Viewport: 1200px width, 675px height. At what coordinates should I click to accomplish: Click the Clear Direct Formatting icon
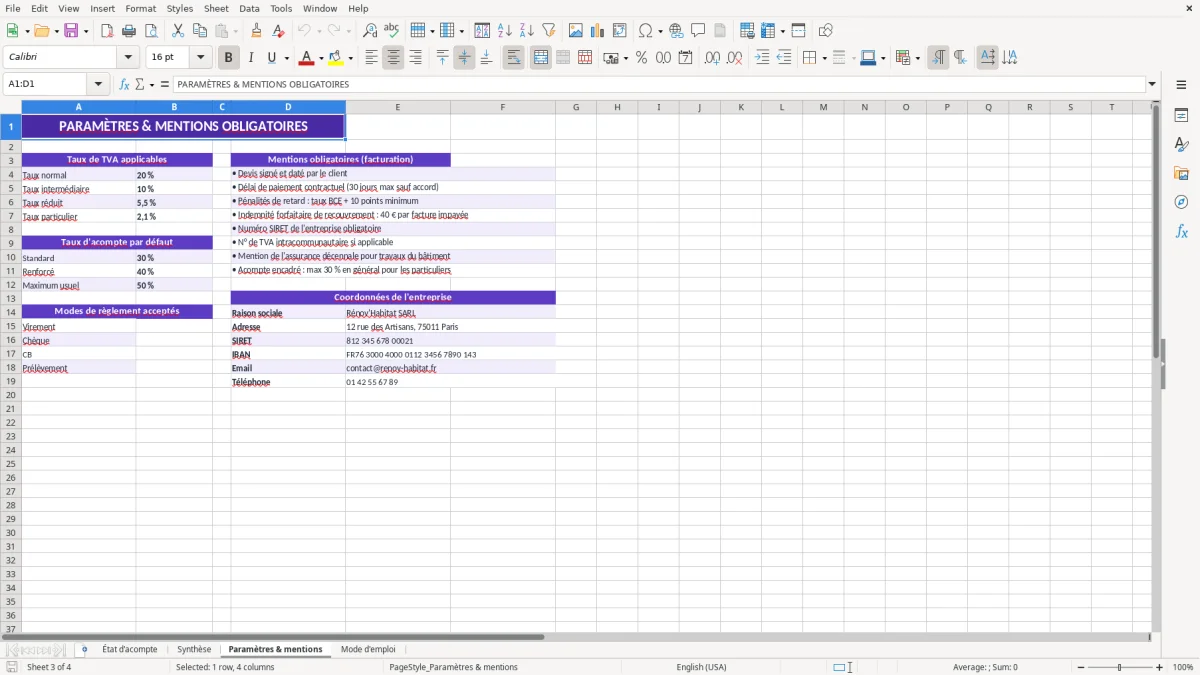tap(278, 31)
